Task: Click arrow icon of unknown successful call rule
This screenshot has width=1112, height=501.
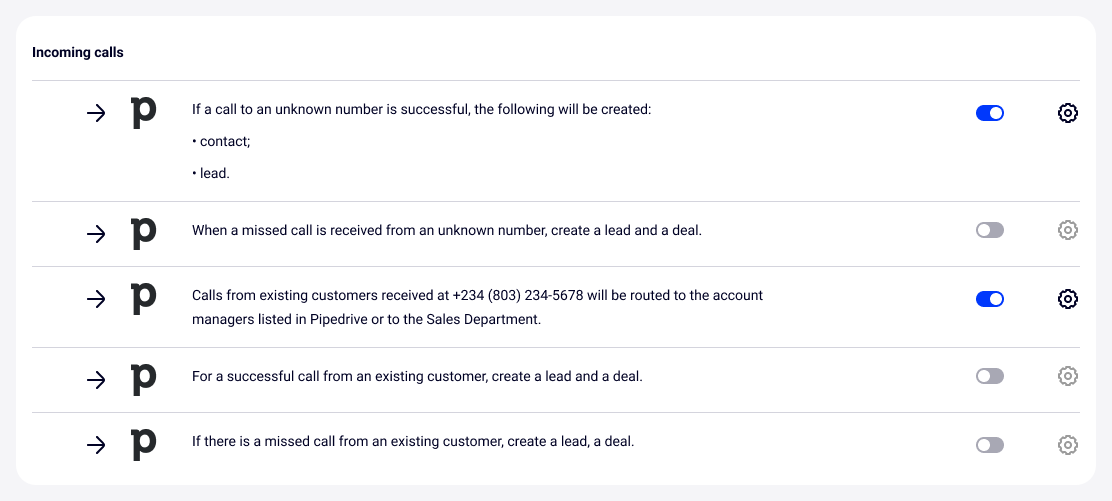Action: coord(96,113)
